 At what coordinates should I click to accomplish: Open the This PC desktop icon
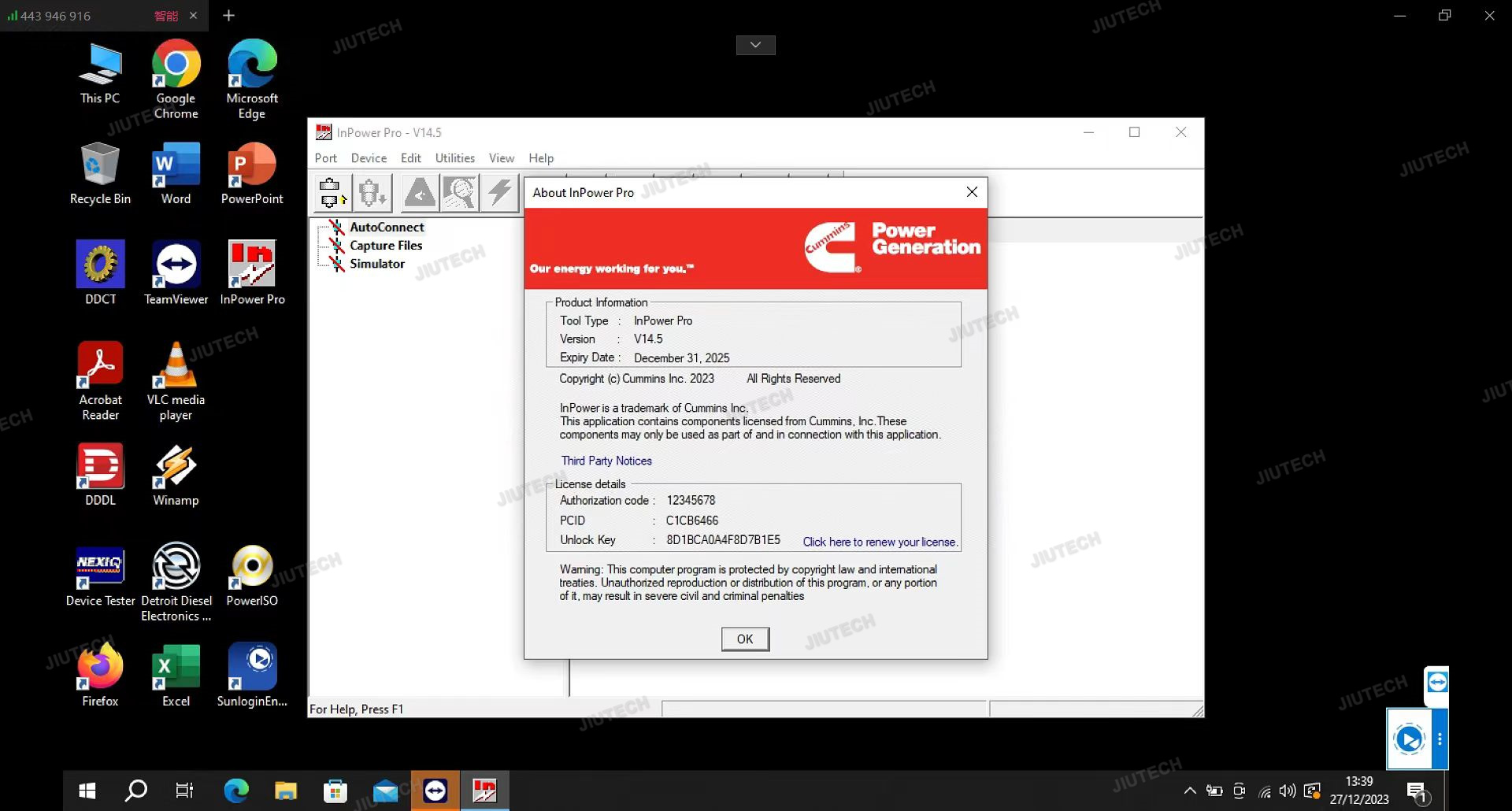[x=100, y=75]
